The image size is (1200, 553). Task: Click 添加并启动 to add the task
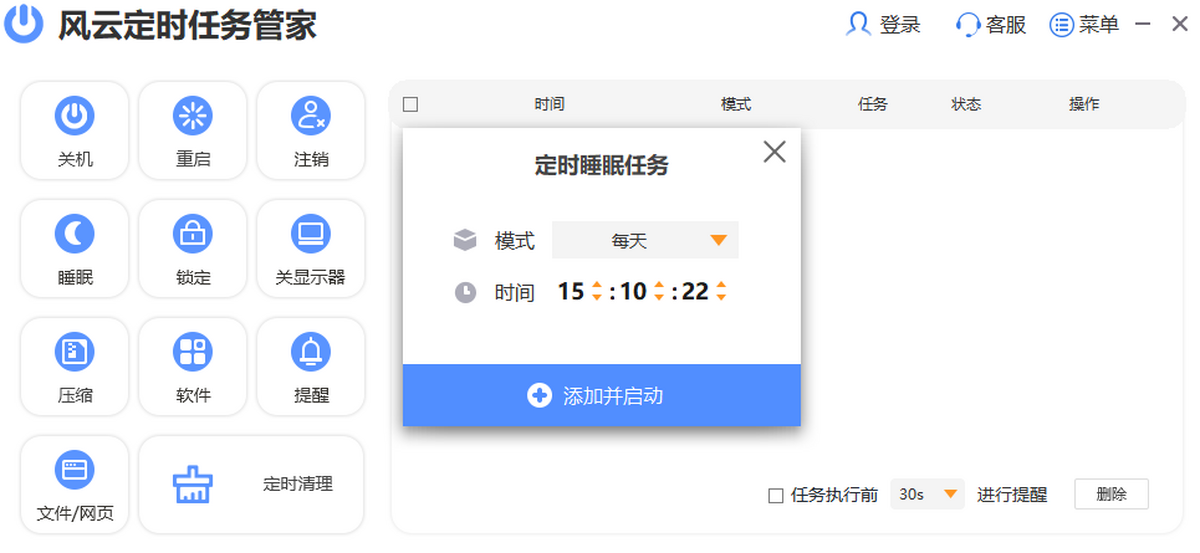click(601, 395)
